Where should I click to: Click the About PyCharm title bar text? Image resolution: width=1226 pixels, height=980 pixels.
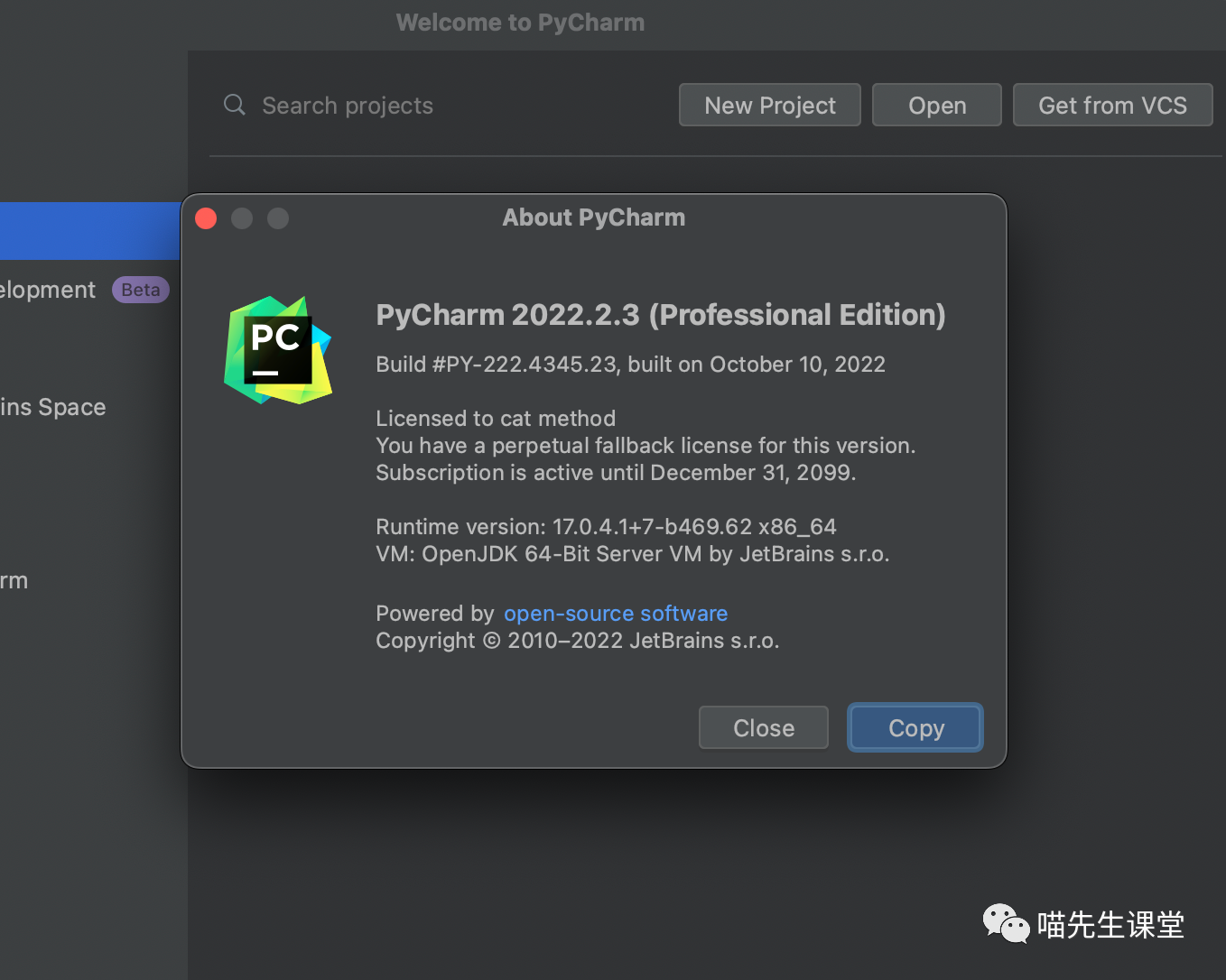(x=594, y=217)
